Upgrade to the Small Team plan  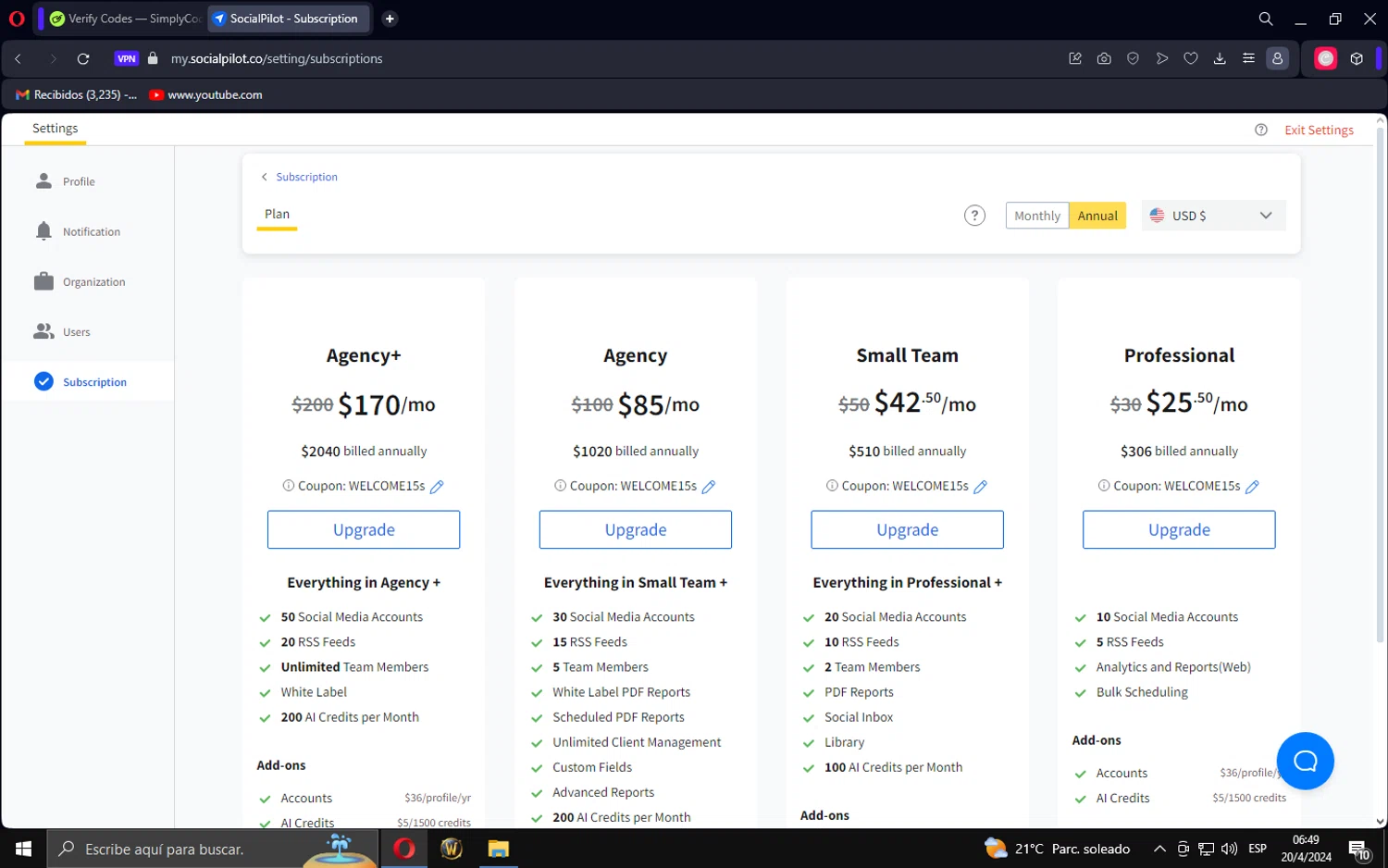pyautogui.click(x=907, y=529)
